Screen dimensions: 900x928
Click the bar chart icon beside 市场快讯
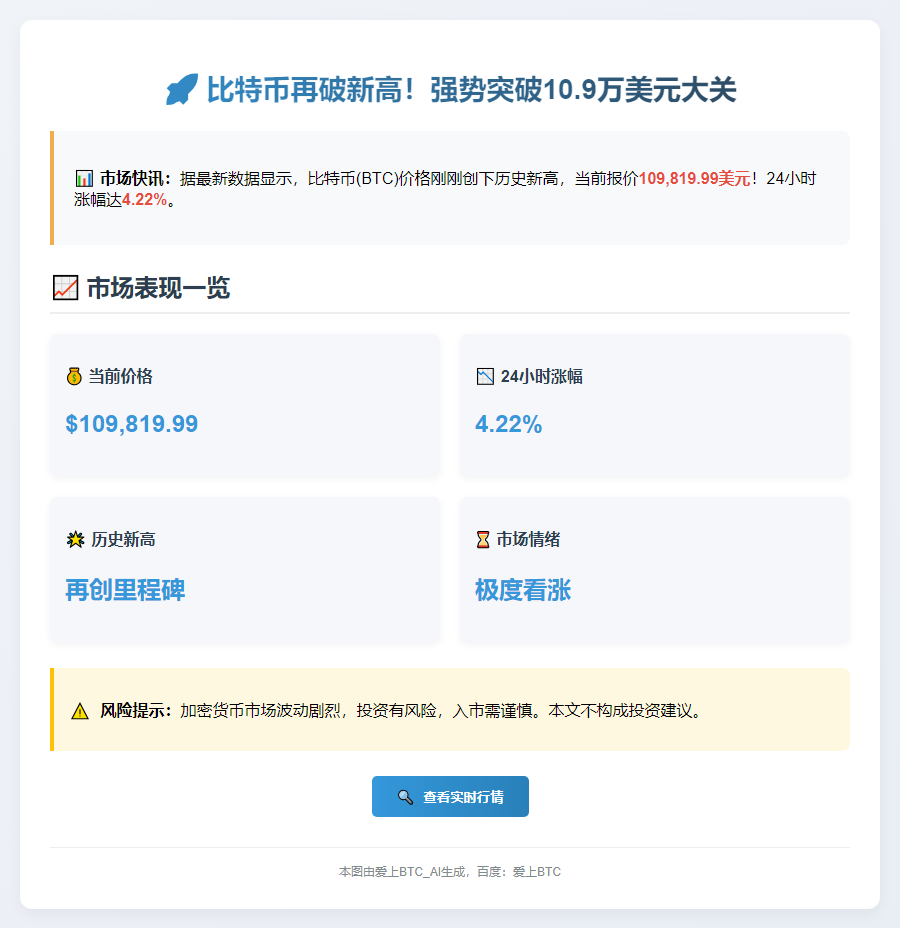pyautogui.click(x=84, y=178)
